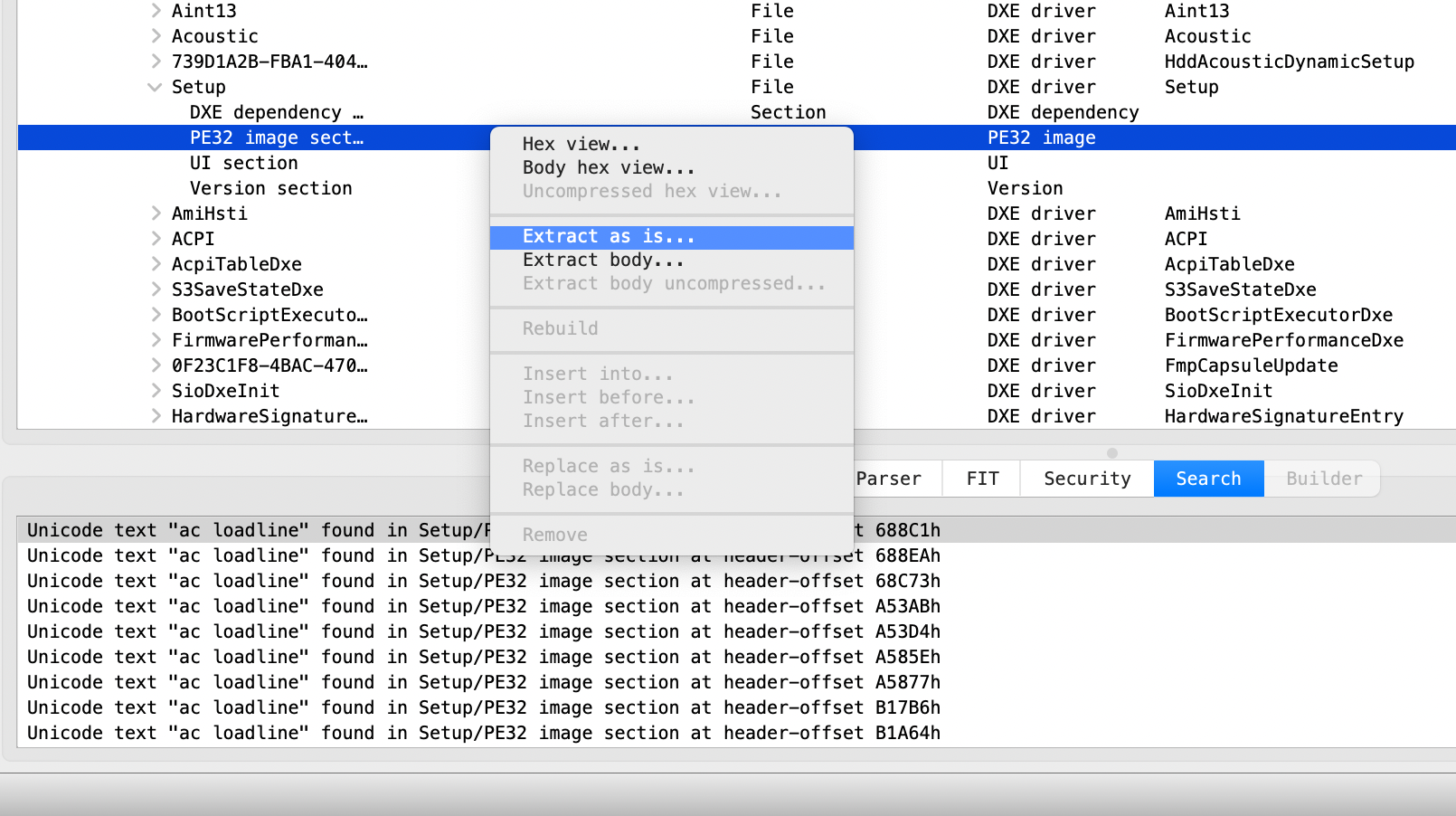This screenshot has height=816, width=1456.
Task: Expand the SioDxeInit entry
Action: pos(157,391)
